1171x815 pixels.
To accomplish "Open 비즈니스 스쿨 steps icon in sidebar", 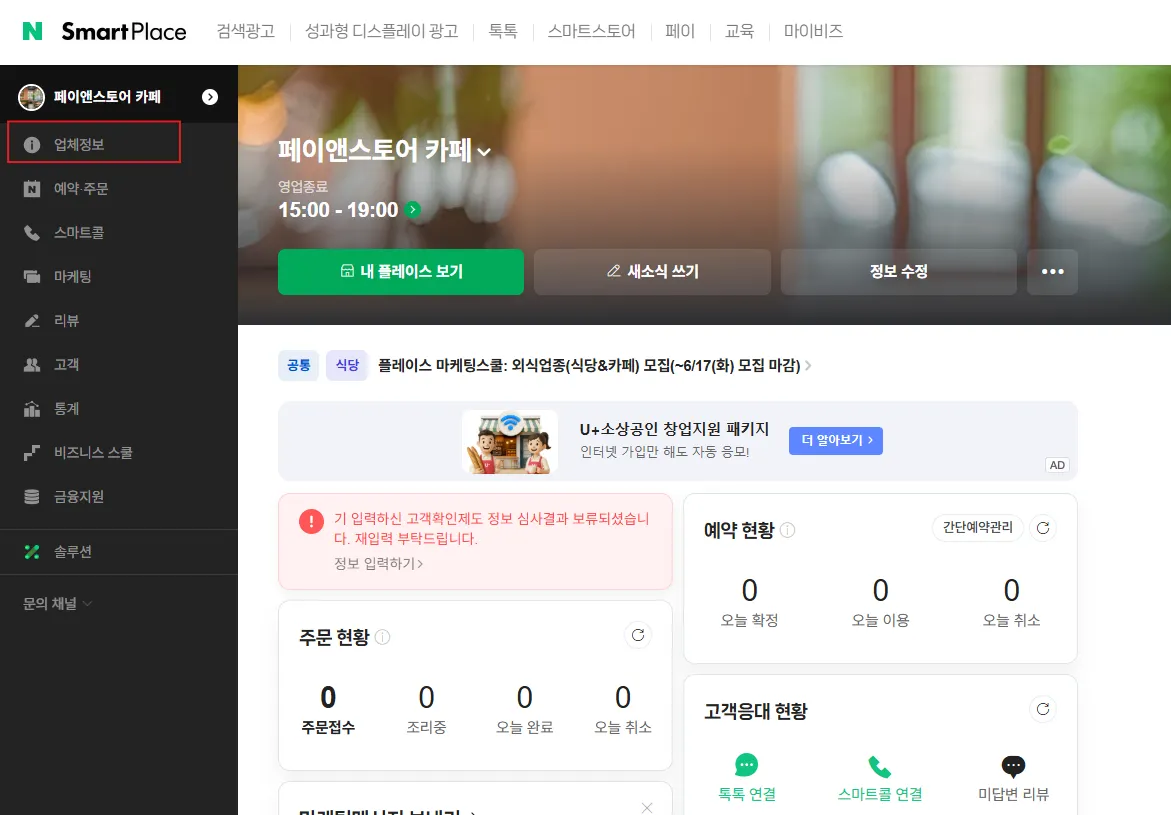I will (31, 453).
